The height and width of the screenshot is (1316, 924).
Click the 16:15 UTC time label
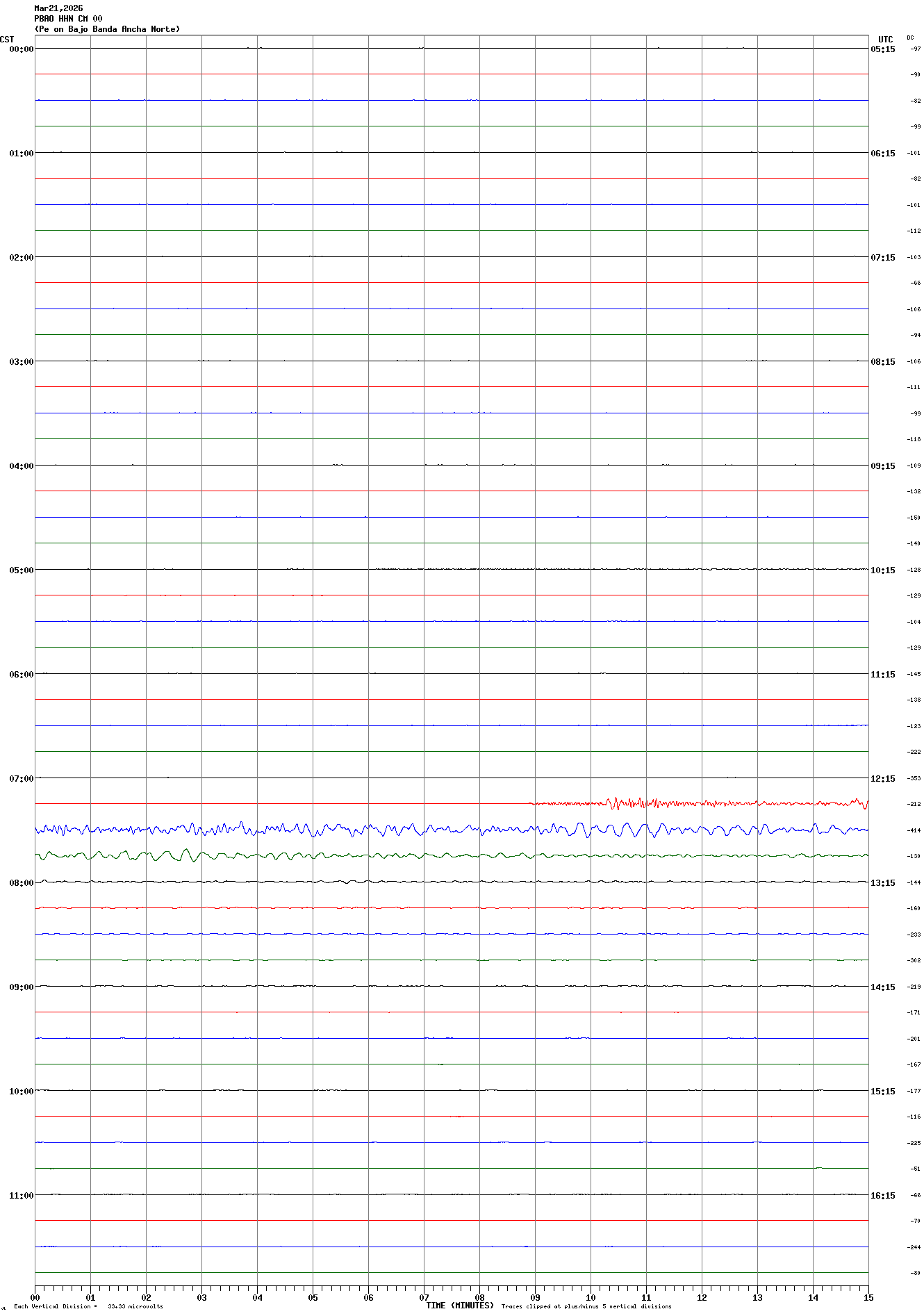pyautogui.click(x=883, y=1196)
